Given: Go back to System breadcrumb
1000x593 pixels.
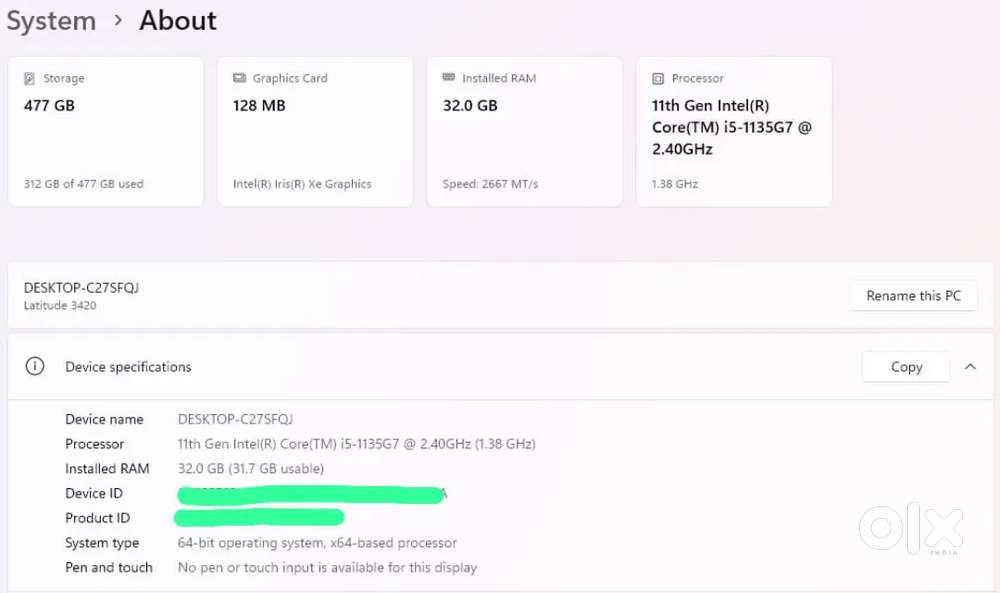Looking at the screenshot, I should point(51,21).
